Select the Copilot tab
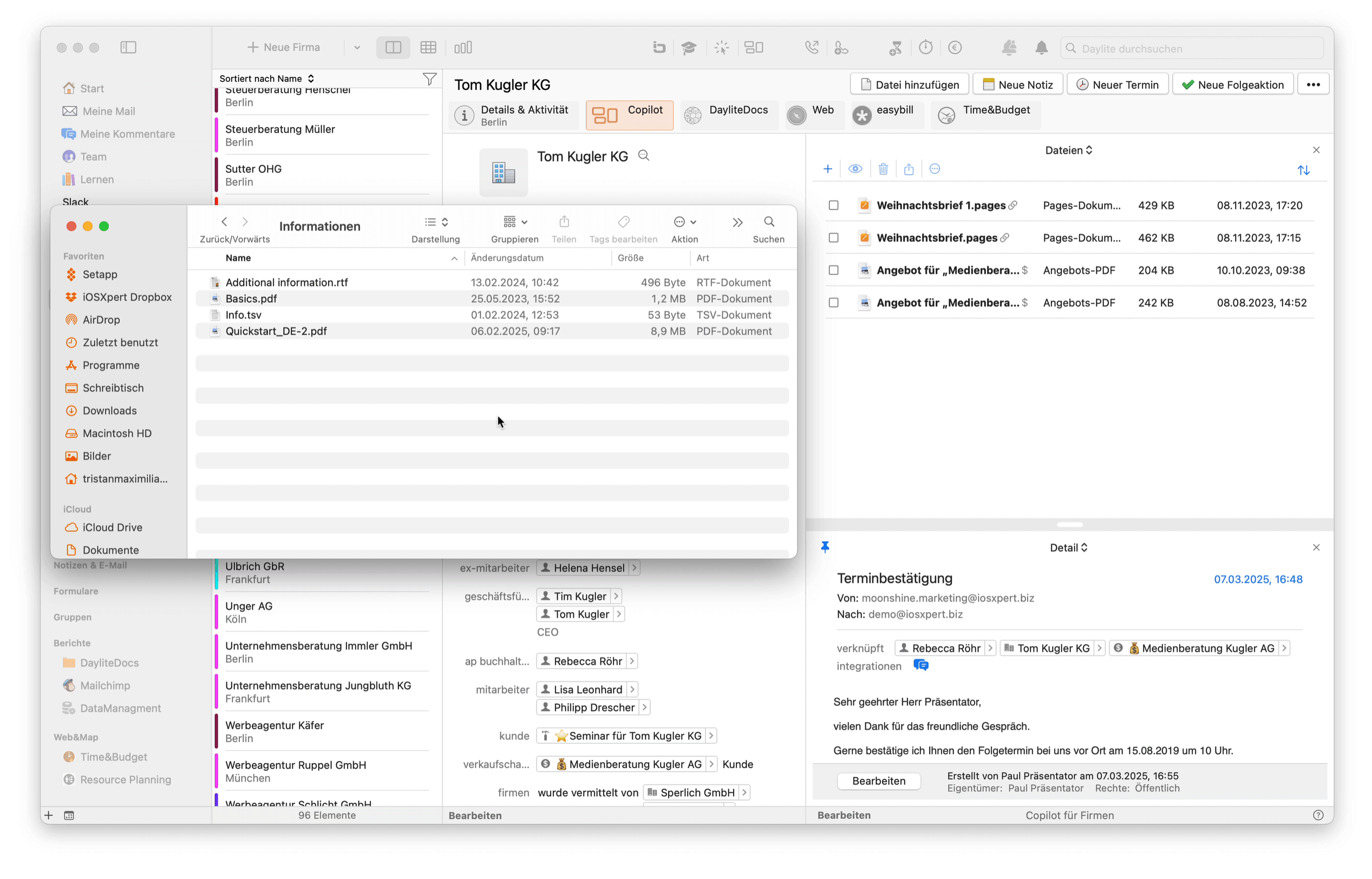1372x879 pixels. 629,115
